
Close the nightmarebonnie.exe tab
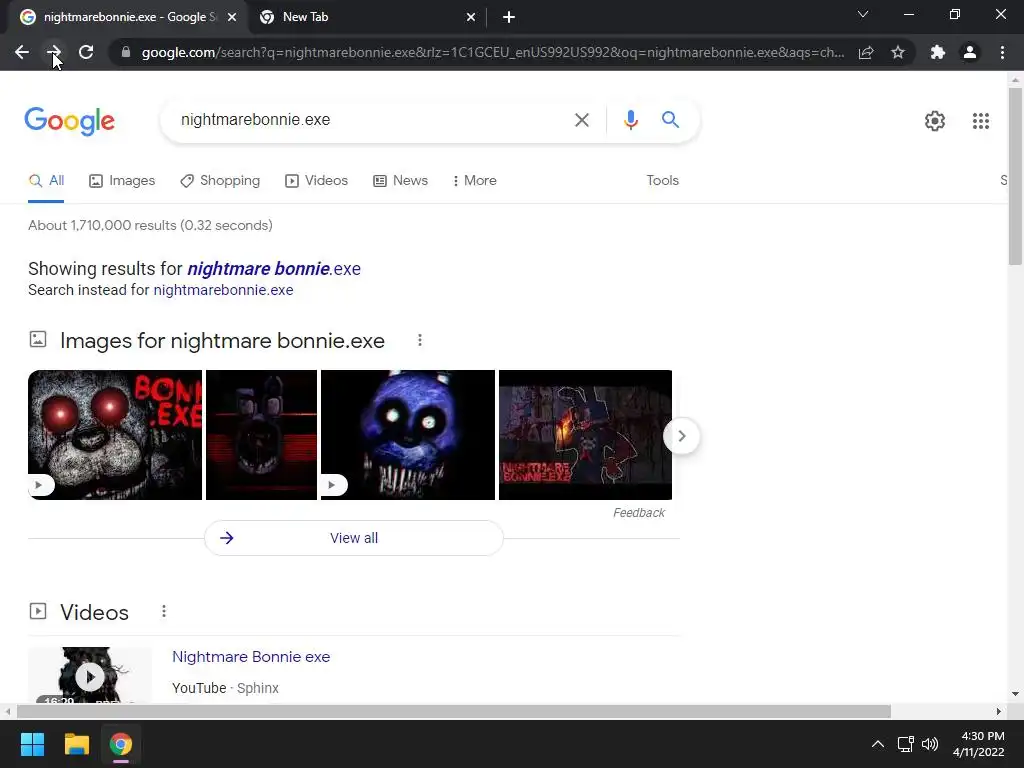pyautogui.click(x=232, y=18)
